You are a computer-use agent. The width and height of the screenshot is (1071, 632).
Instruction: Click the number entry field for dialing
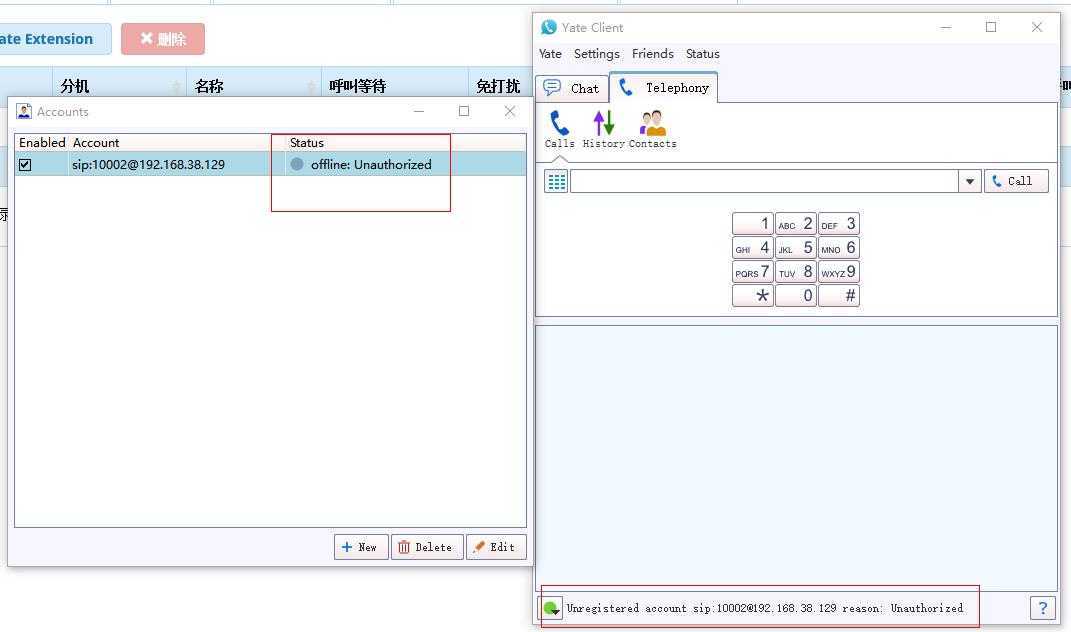764,181
